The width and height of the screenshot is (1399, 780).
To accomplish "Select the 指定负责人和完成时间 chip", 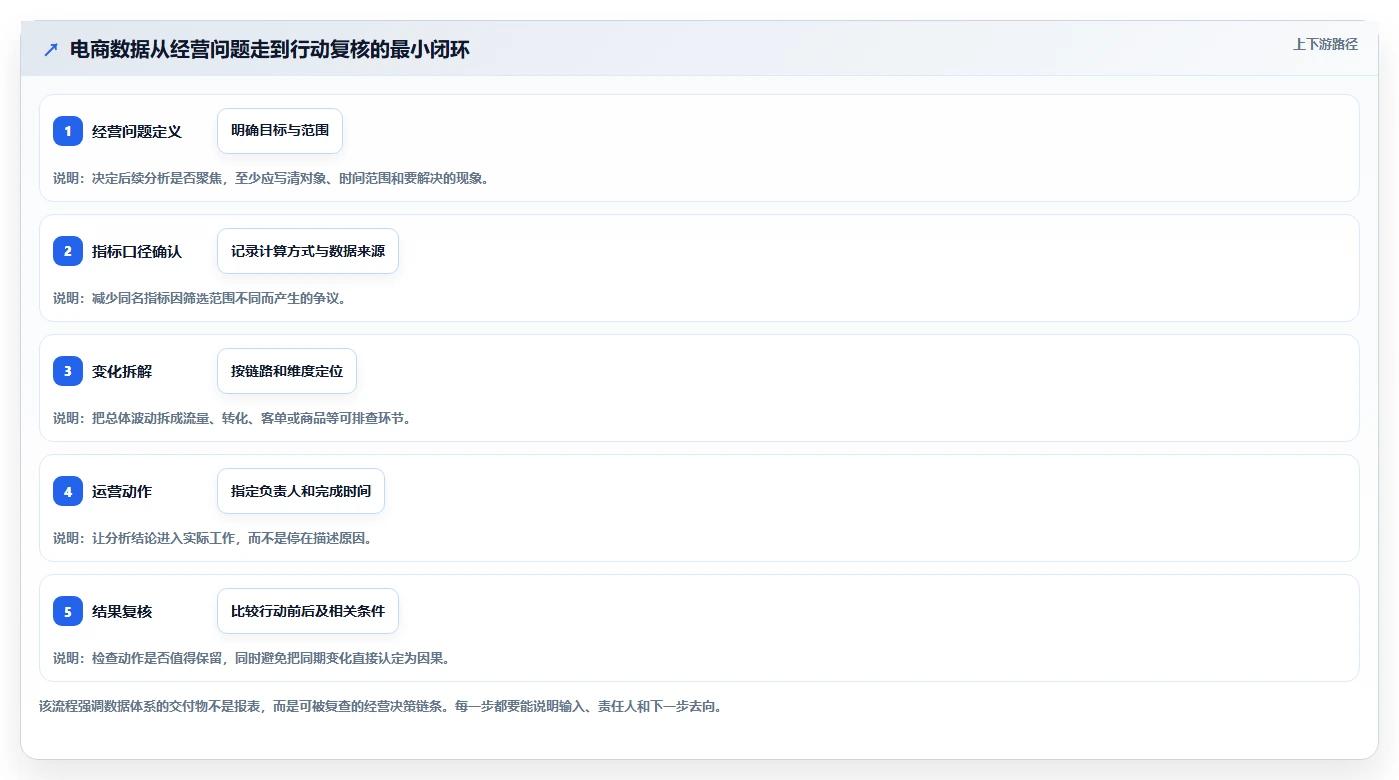I will pyautogui.click(x=301, y=491).
